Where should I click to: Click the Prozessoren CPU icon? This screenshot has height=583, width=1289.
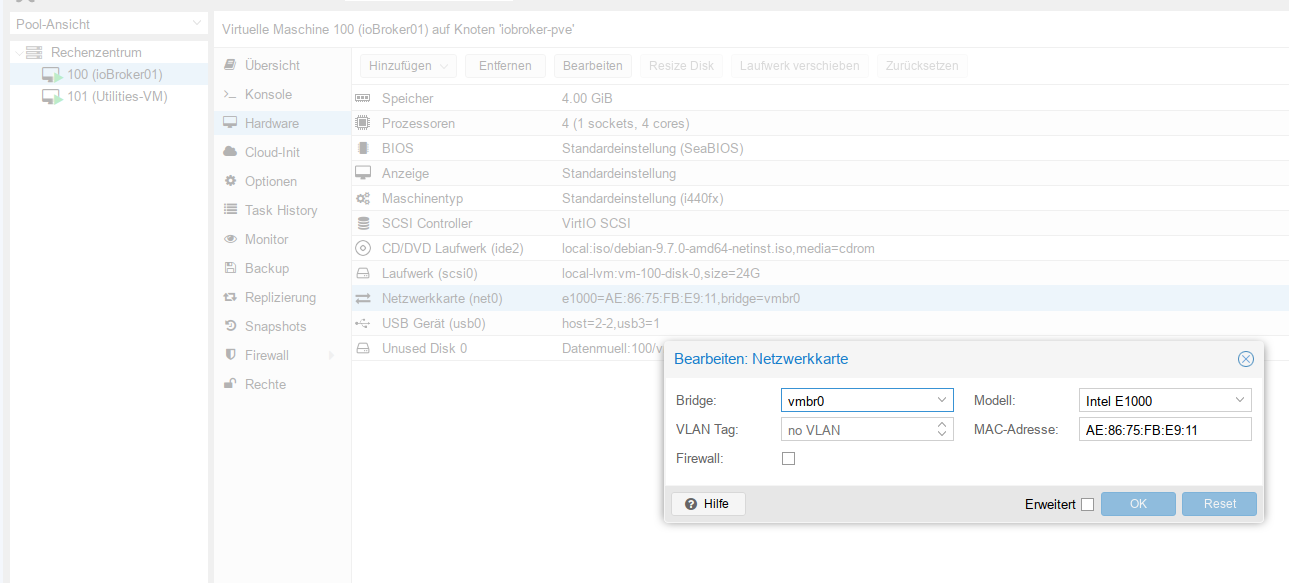(363, 123)
